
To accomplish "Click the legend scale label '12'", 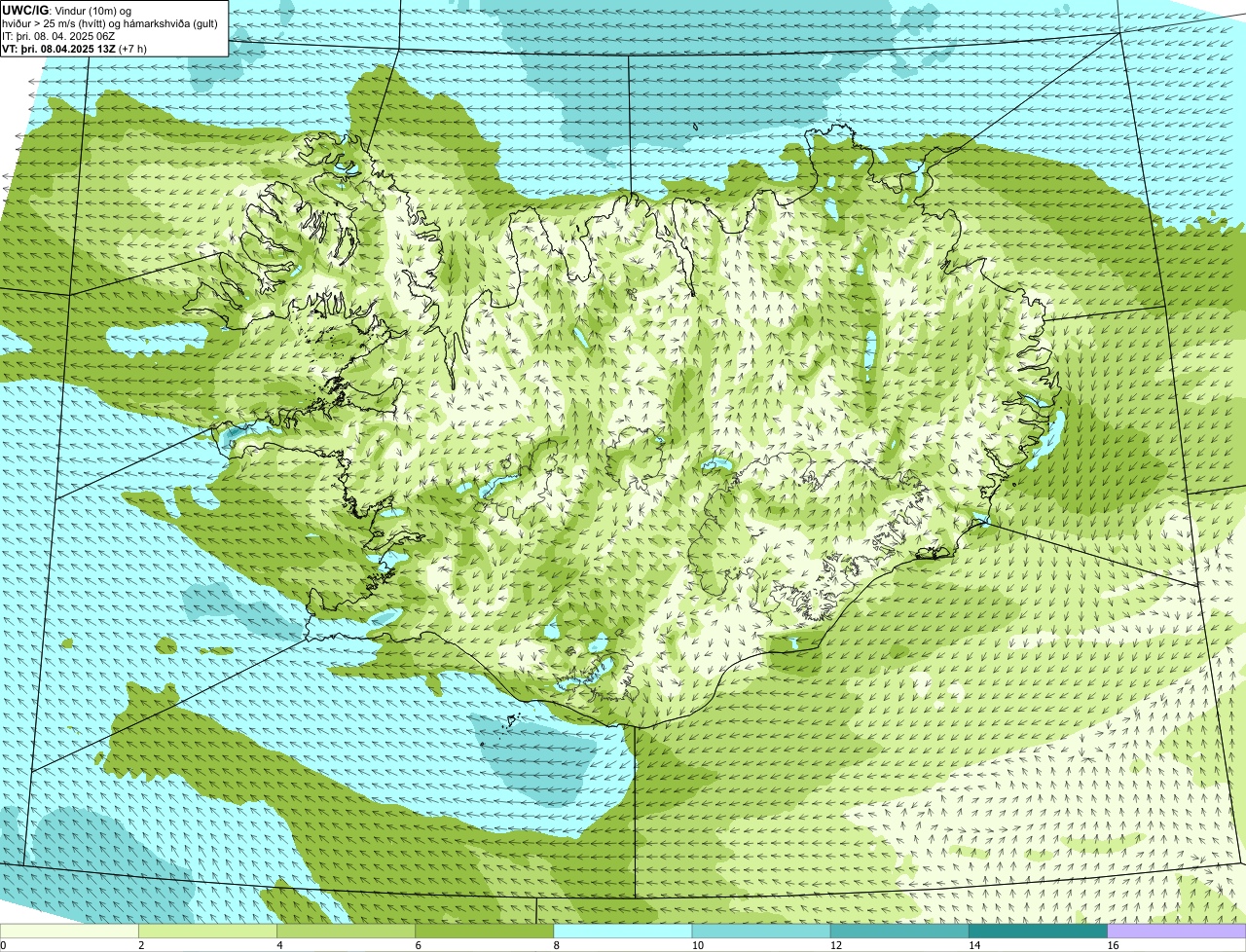I will 836,945.
